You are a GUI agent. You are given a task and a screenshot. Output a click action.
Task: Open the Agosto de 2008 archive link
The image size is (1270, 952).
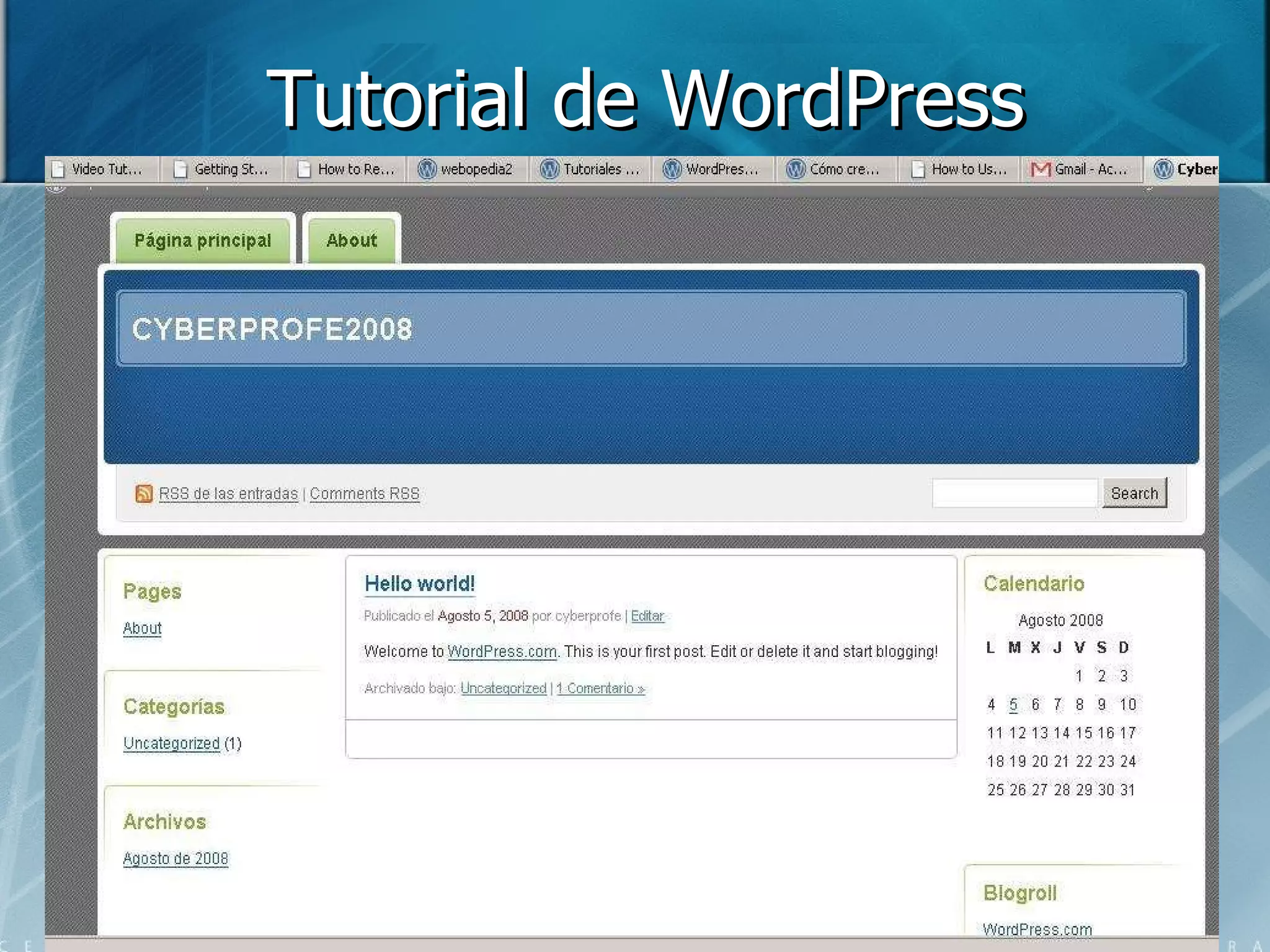pyautogui.click(x=175, y=858)
